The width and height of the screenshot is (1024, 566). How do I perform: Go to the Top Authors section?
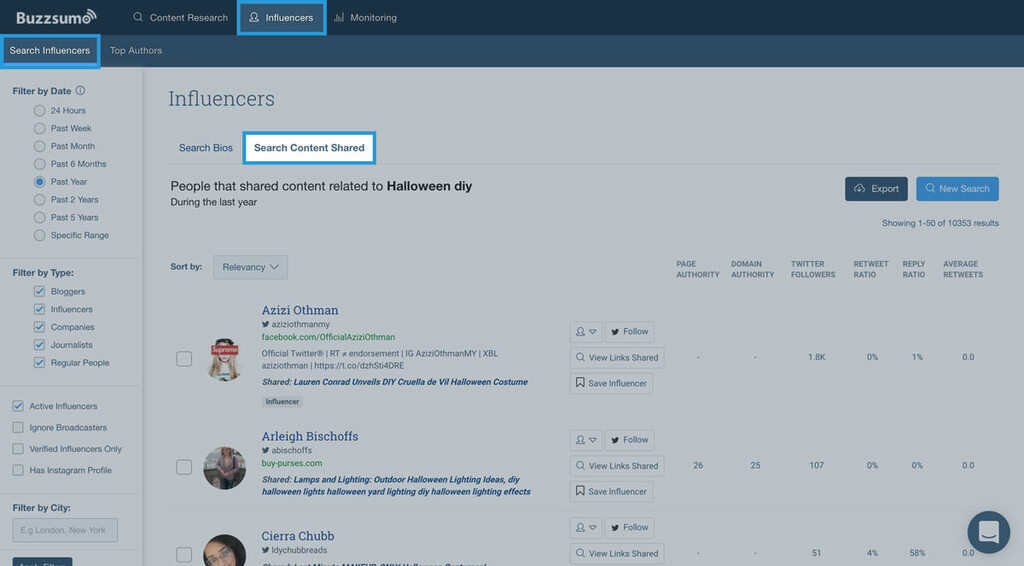136,51
